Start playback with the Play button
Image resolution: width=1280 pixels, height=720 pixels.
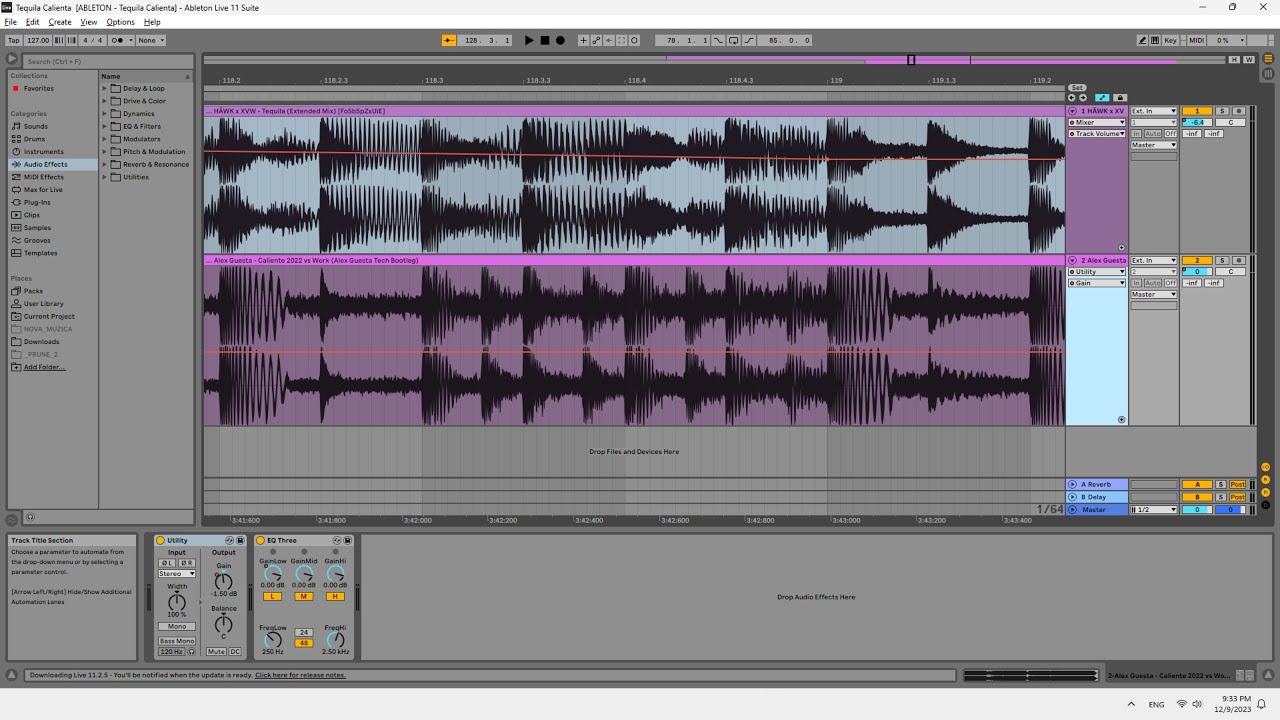click(529, 40)
